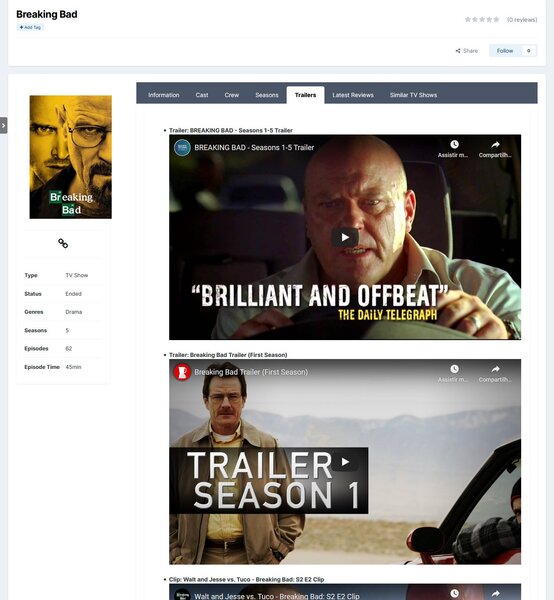Screen dimensions: 554x600
Task: Click Watch Later clock on Tuco clip video
Action: [x=454, y=593]
